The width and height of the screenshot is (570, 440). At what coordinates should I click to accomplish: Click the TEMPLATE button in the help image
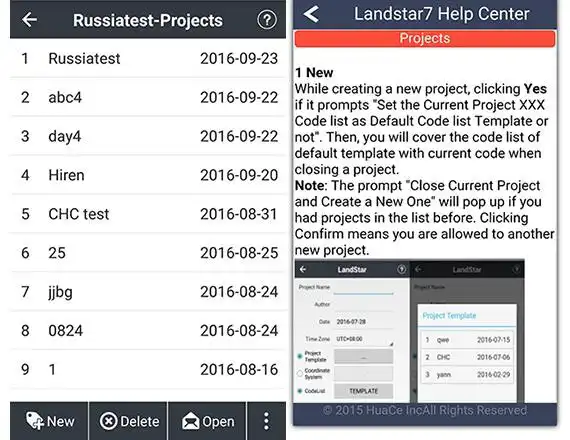[364, 391]
